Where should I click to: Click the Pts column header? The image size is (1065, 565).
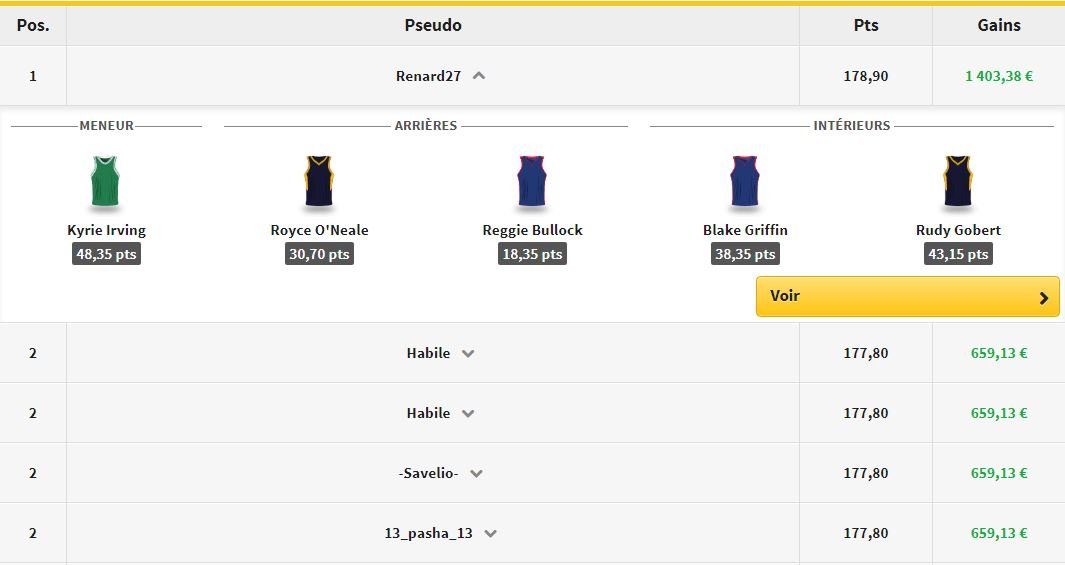[866, 25]
